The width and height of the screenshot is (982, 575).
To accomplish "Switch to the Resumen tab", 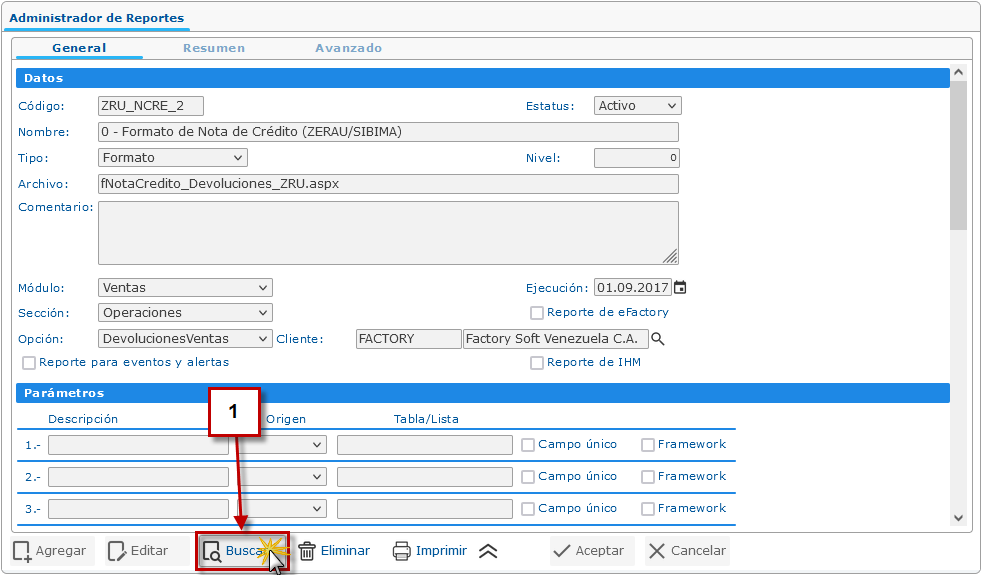I will click(213, 48).
